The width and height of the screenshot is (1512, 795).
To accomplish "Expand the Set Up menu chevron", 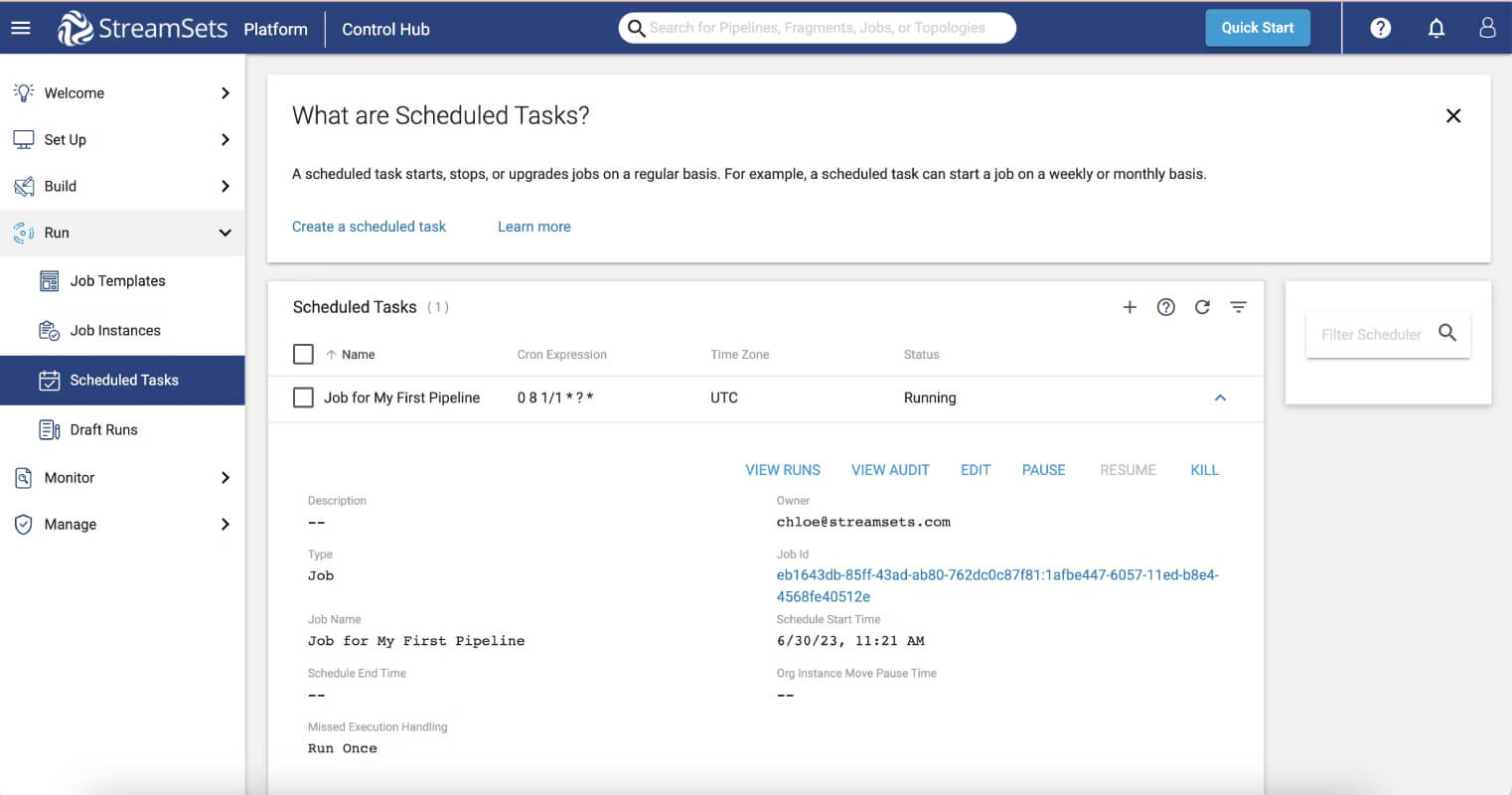I will pyautogui.click(x=226, y=139).
